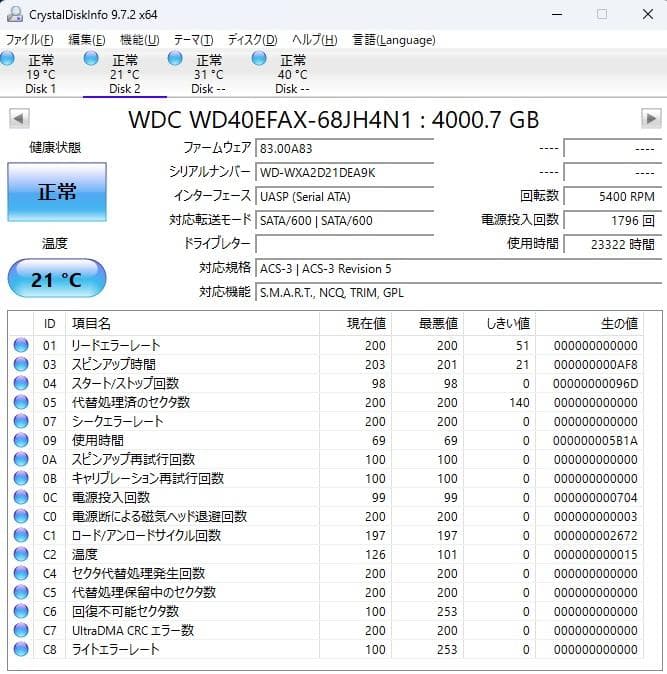This screenshot has height=674, width=667.
Task: Go to previous disk with left arrow
Action: pos(19,119)
